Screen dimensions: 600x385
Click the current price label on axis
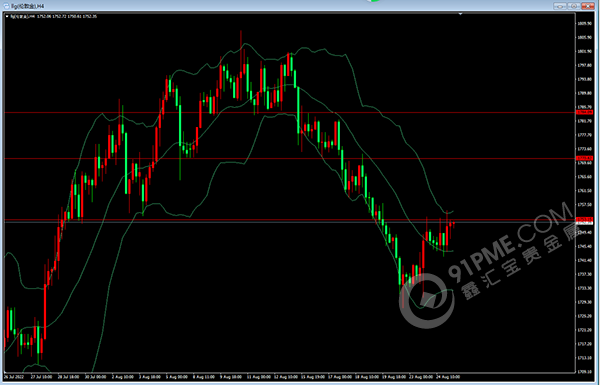click(585, 222)
